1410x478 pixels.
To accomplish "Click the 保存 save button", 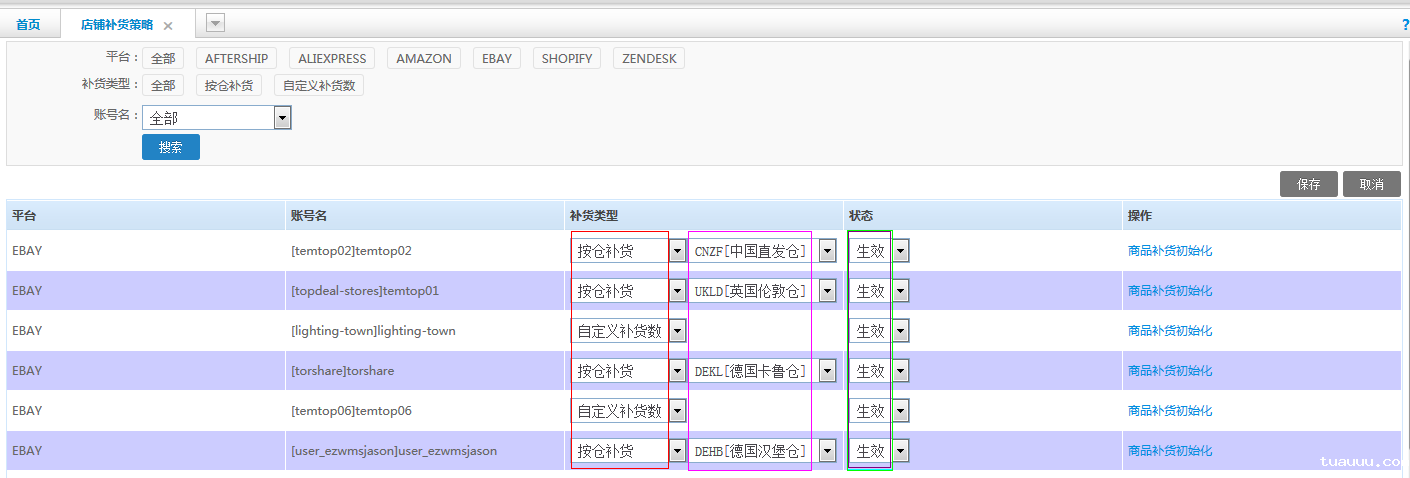I will [x=1309, y=184].
